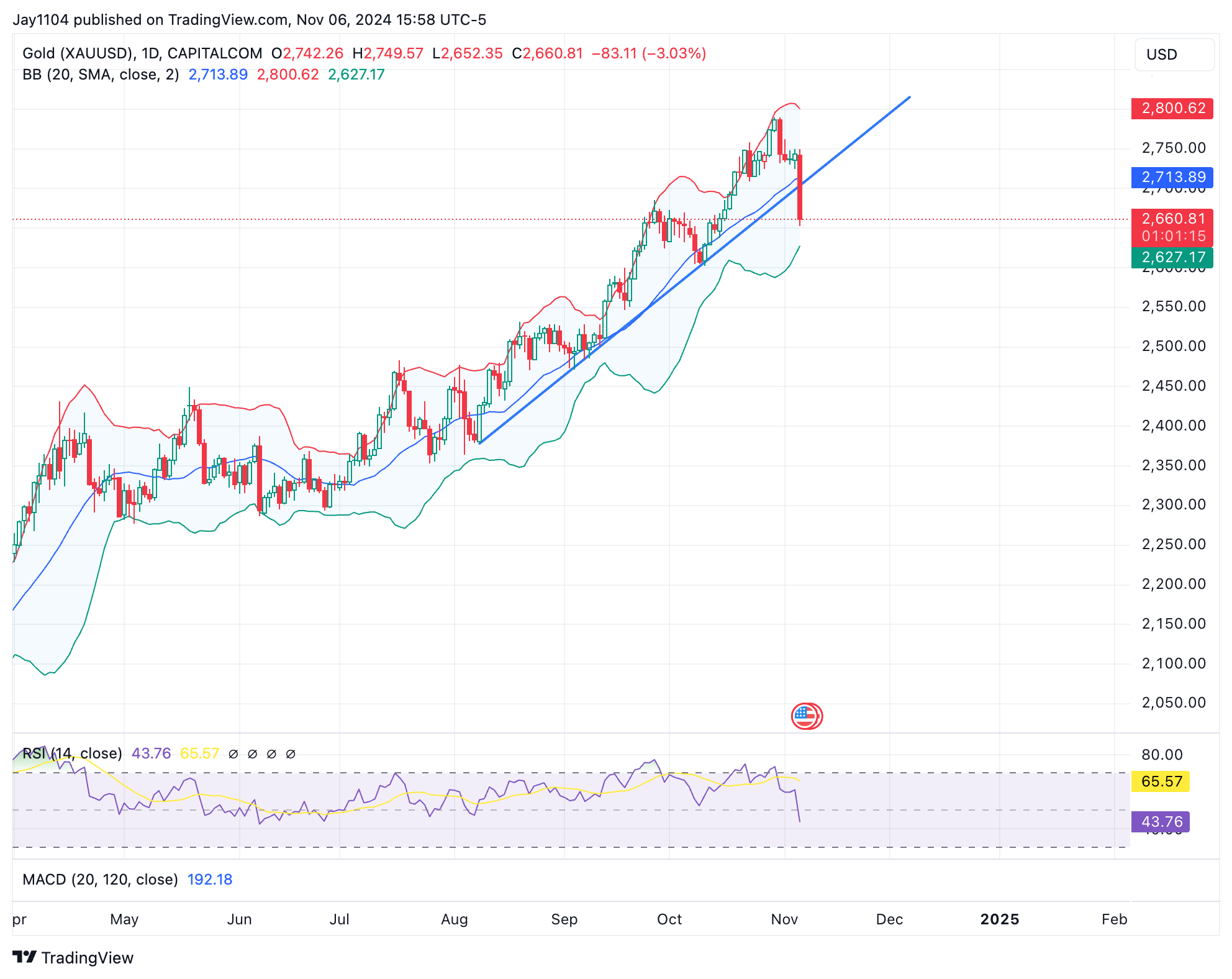This screenshot has height=979, width=1232.
Task: Click the red 2,800.62 upper band price label
Action: pyautogui.click(x=1172, y=108)
